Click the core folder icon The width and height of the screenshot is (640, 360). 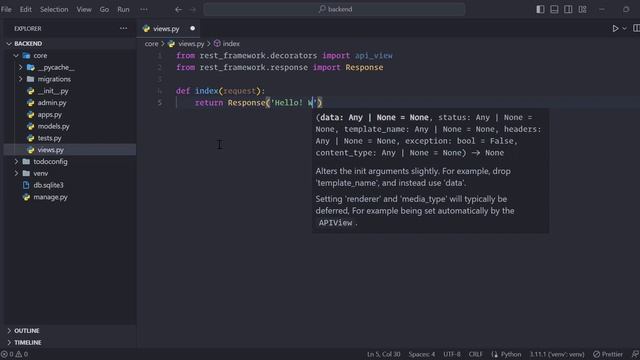(27, 56)
